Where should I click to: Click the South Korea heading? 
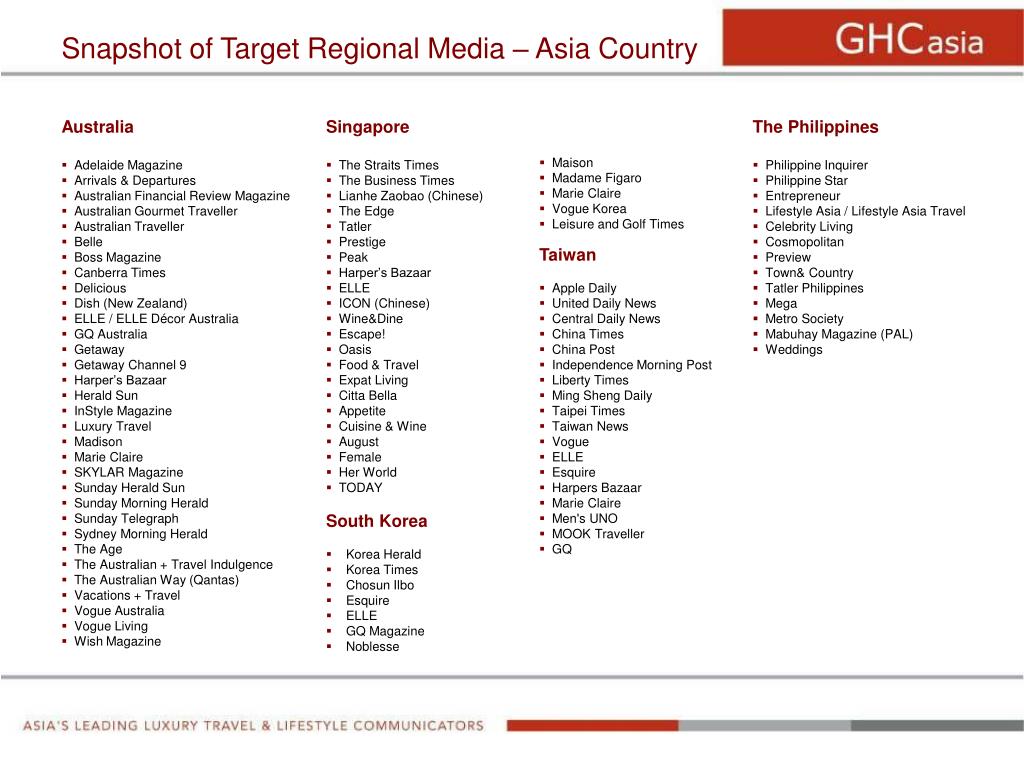tap(376, 521)
